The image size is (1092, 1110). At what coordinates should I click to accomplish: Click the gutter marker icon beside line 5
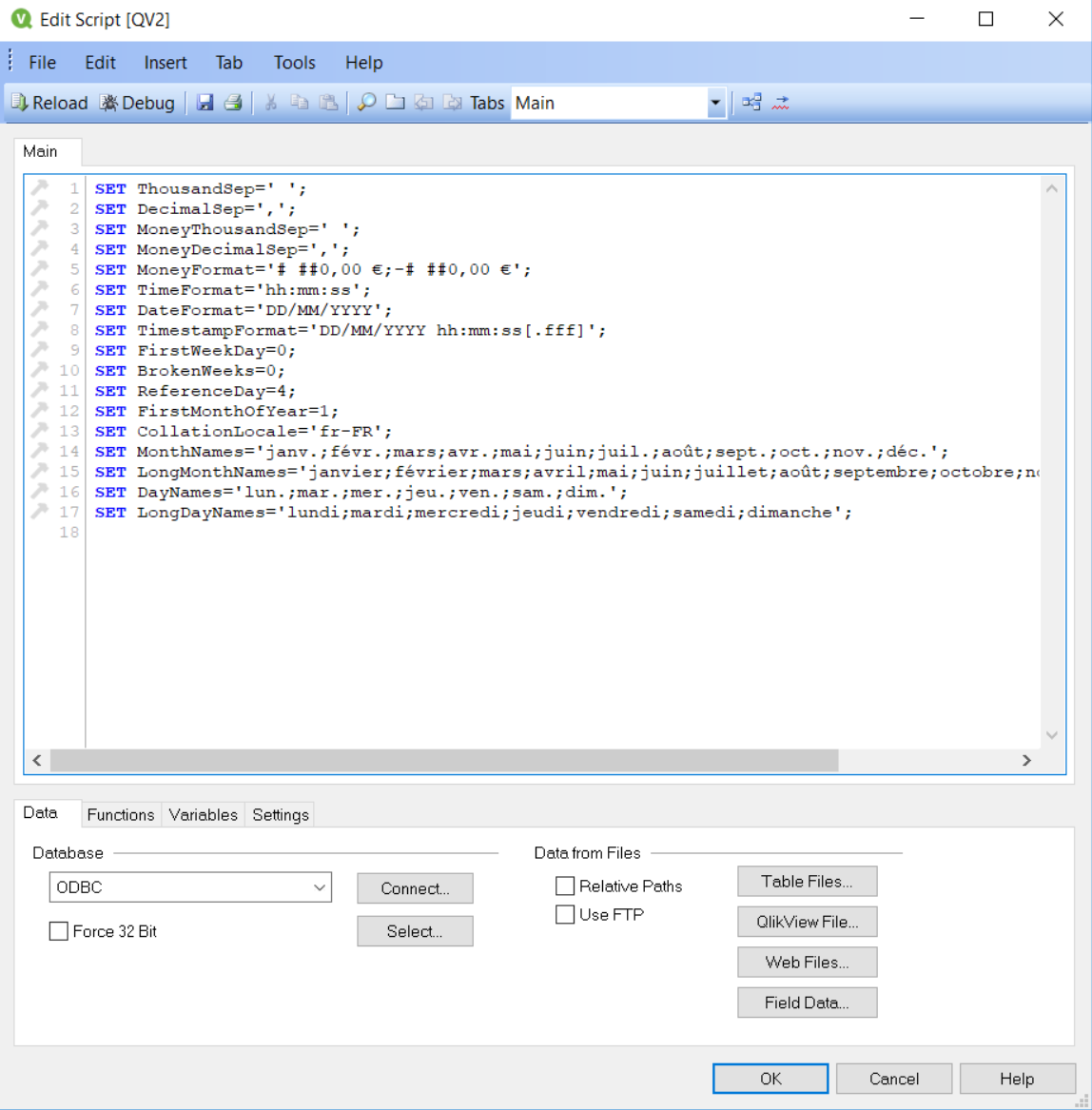40,268
